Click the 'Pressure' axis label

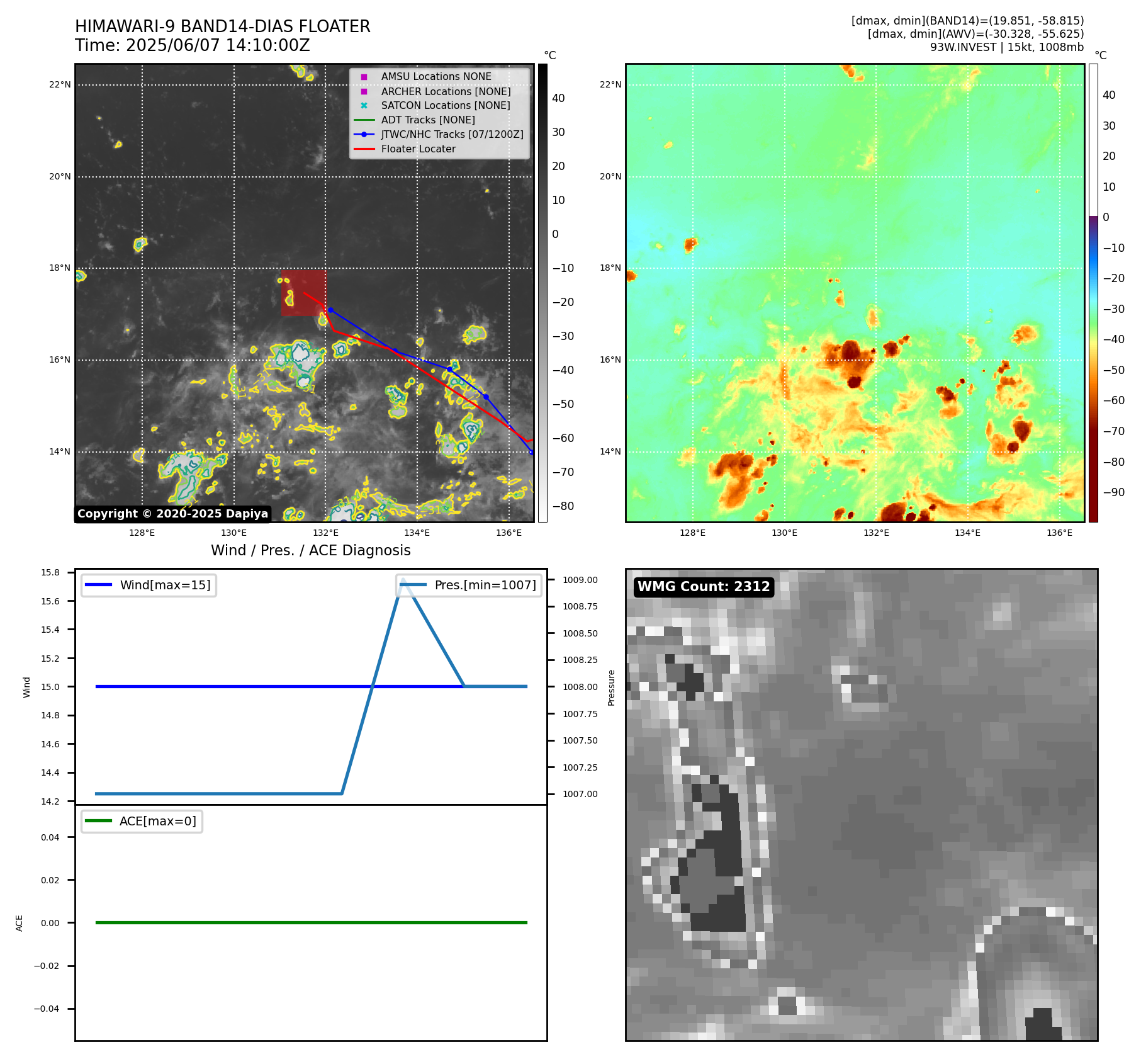tap(611, 688)
